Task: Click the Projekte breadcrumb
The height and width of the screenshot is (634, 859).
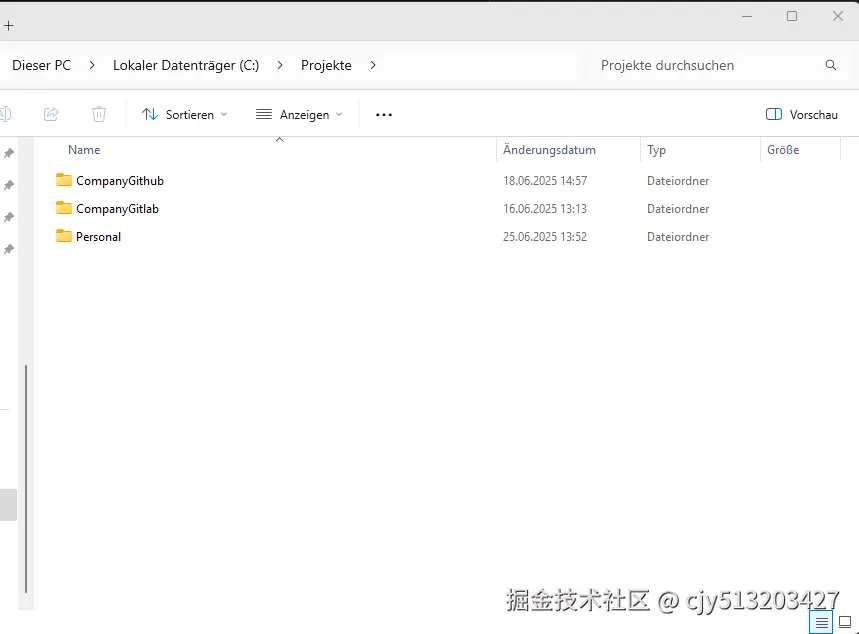Action: [326, 65]
